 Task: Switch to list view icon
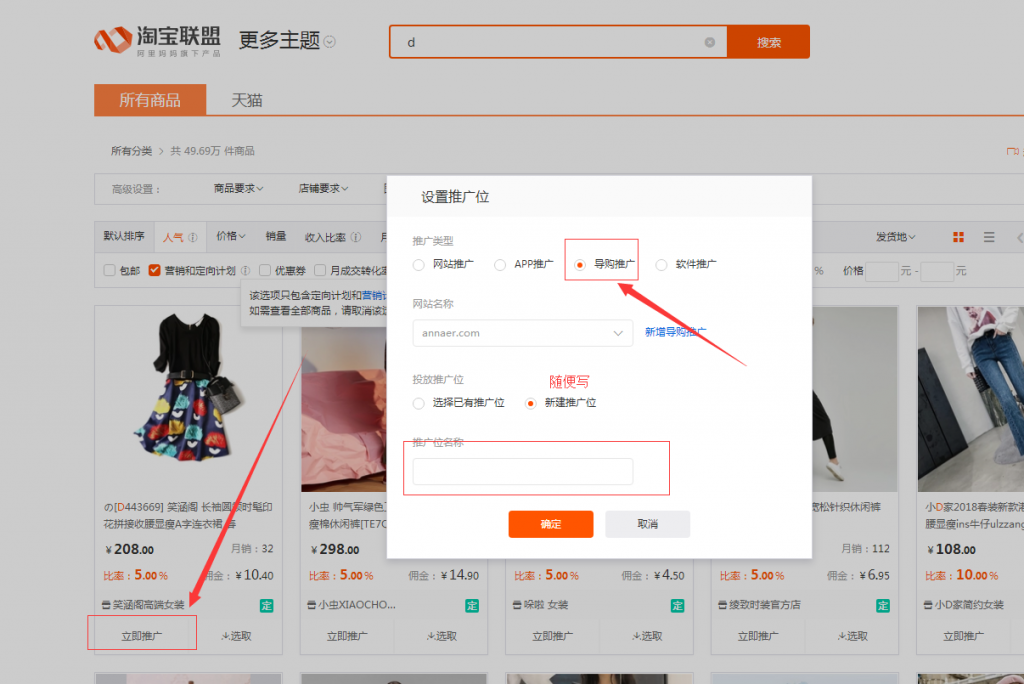tap(989, 237)
